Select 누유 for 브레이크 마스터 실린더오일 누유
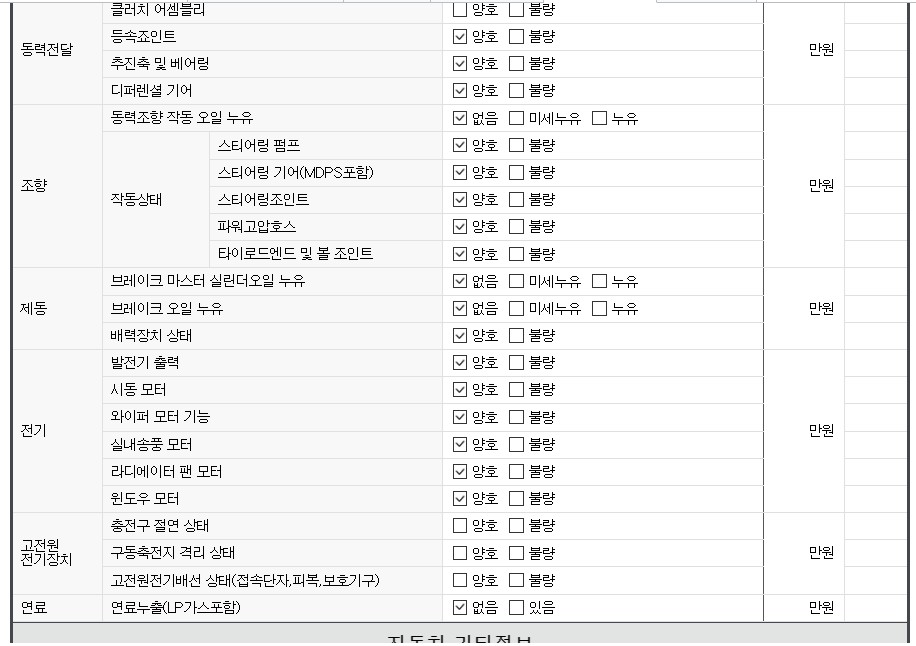 (x=599, y=282)
